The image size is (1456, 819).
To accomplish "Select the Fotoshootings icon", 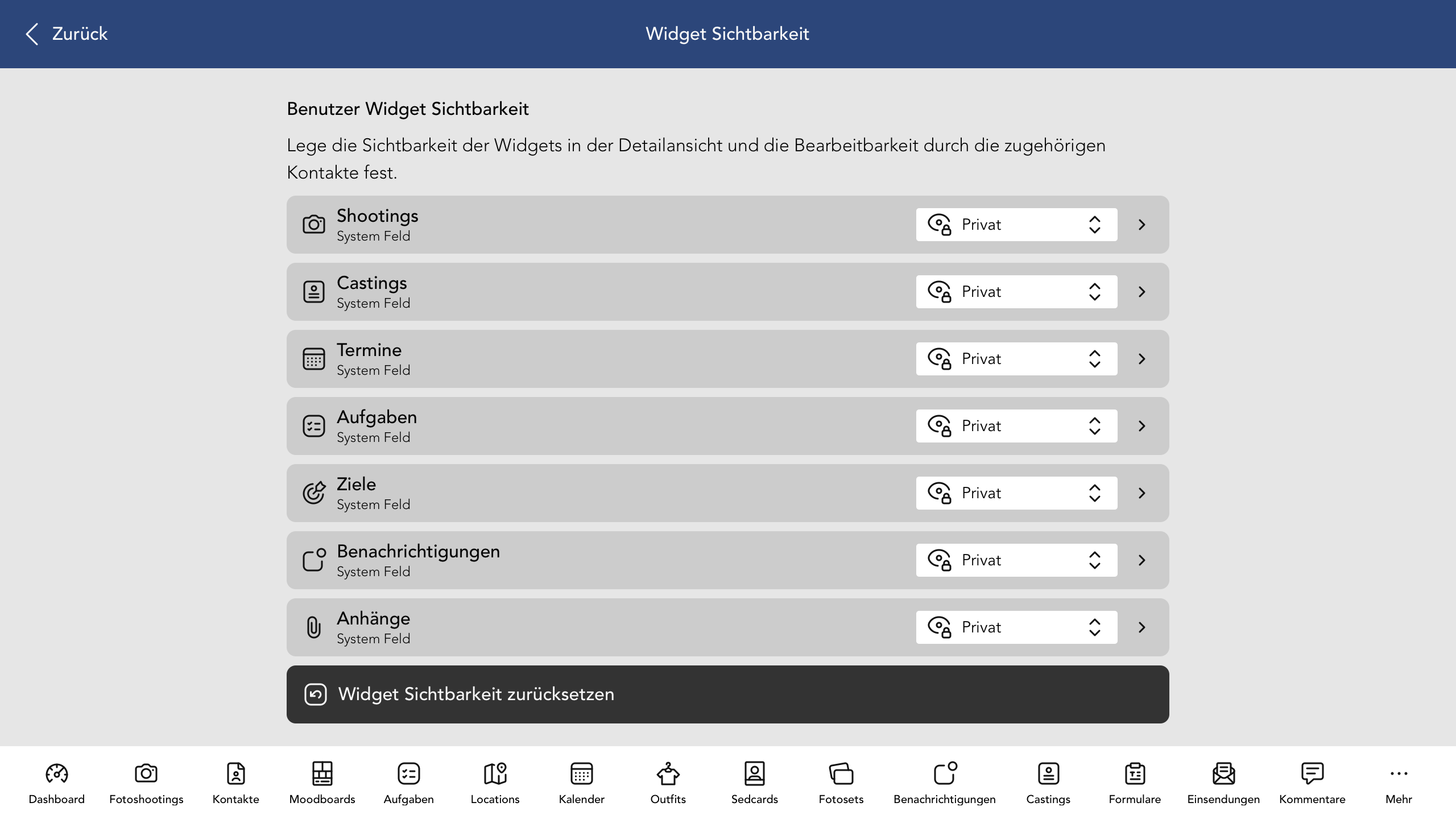I will (x=146, y=782).
